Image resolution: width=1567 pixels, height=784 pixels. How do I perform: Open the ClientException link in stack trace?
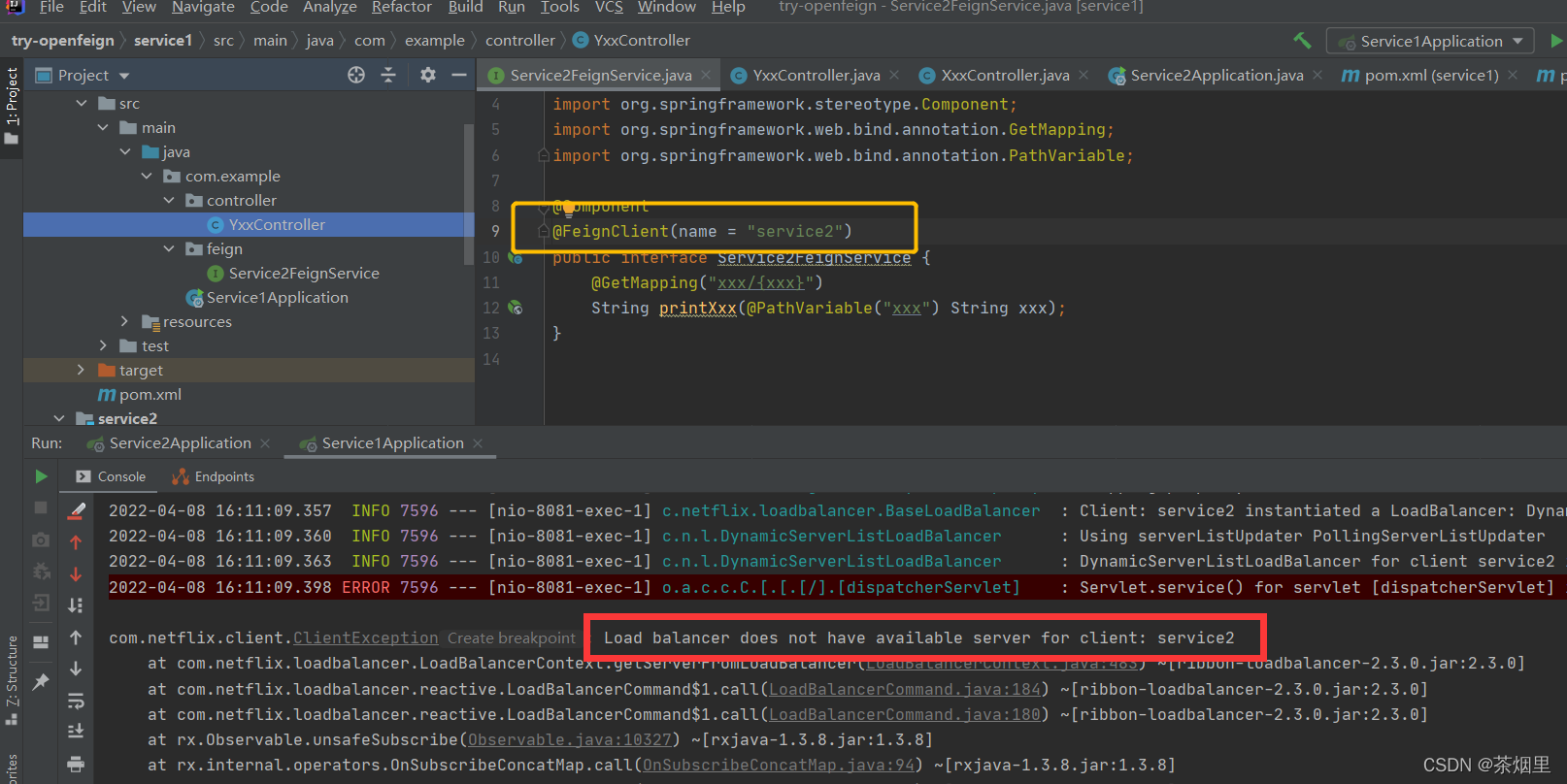pos(365,637)
